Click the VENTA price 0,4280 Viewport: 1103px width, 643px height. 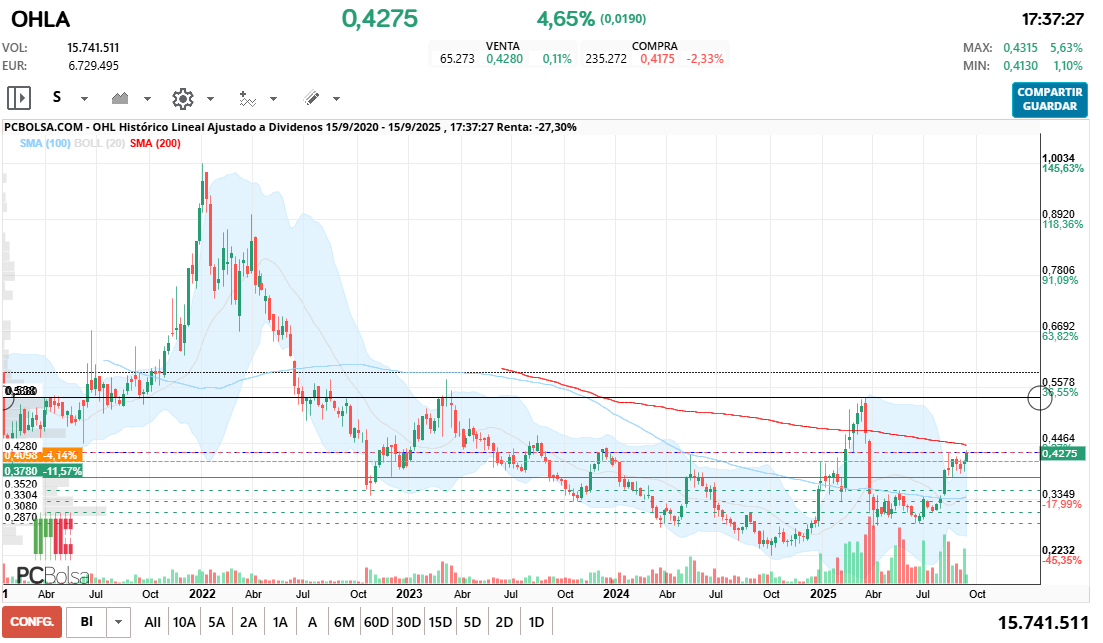[x=504, y=59]
